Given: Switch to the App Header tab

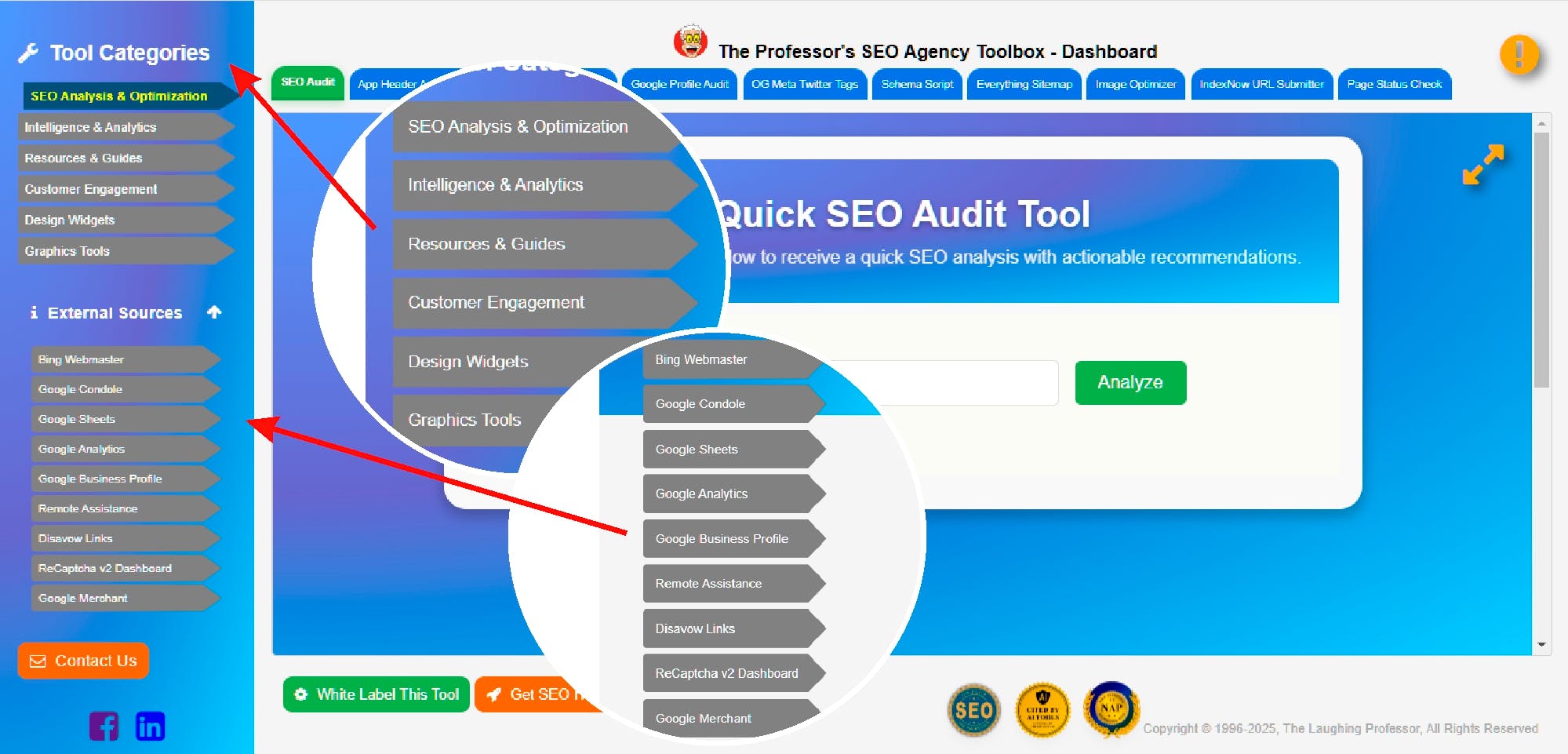Looking at the screenshot, I should (x=390, y=85).
